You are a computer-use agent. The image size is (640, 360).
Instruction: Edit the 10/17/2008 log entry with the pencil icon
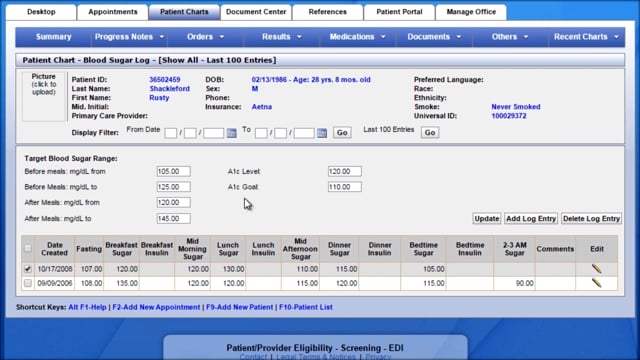click(x=596, y=269)
